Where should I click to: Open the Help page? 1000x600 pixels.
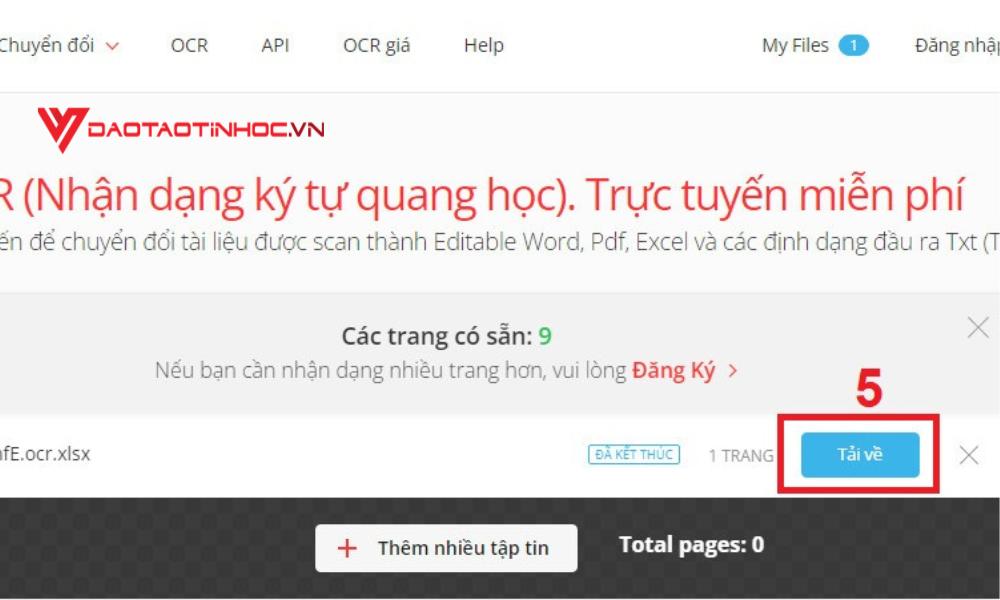pyautogui.click(x=483, y=45)
